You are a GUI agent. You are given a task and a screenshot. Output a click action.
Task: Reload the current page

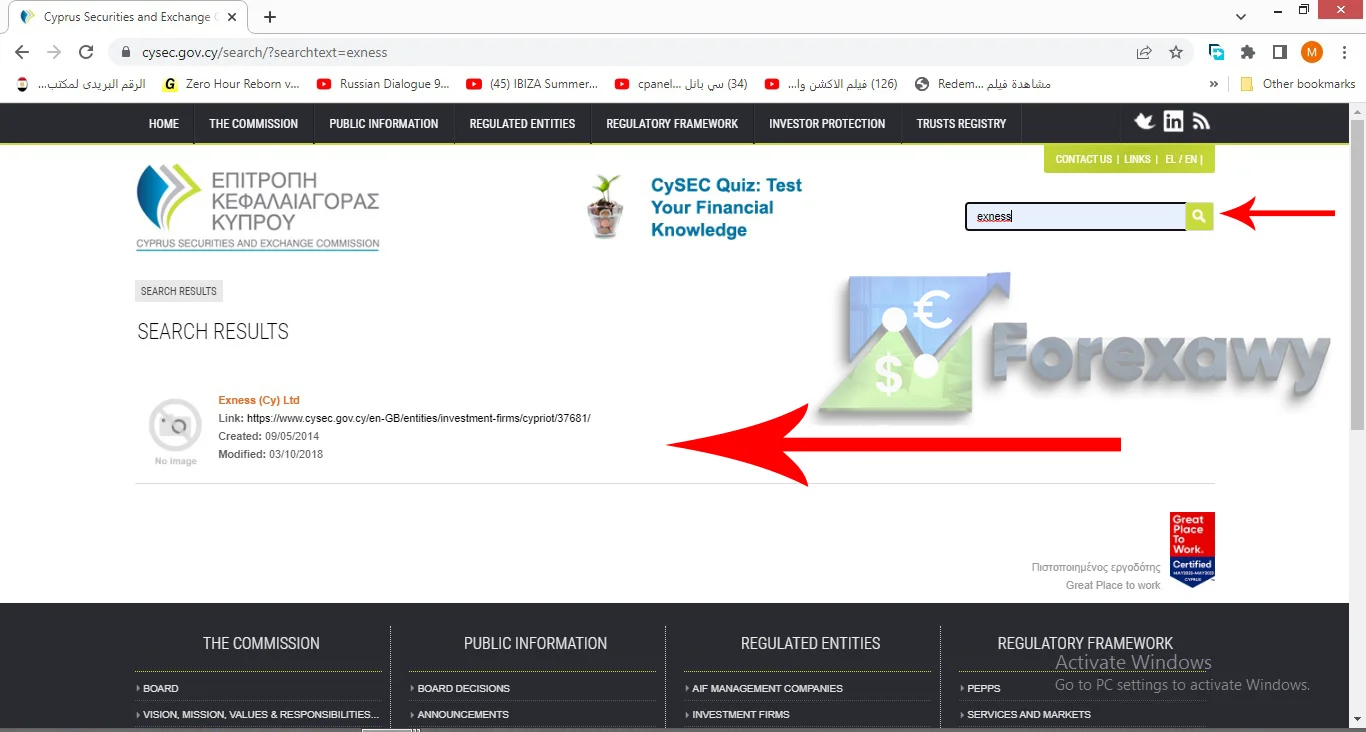(x=86, y=52)
